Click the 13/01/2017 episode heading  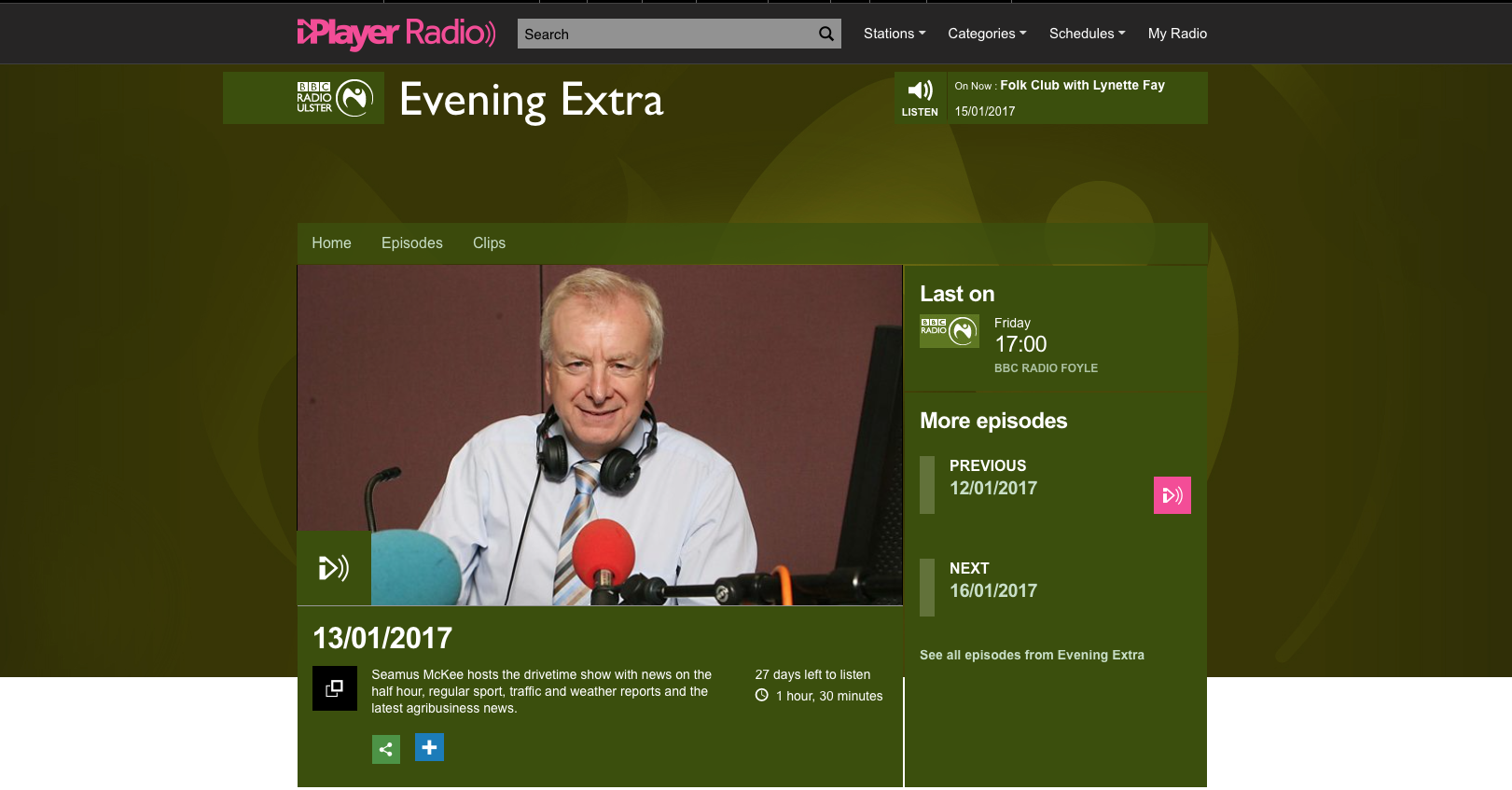[382, 638]
